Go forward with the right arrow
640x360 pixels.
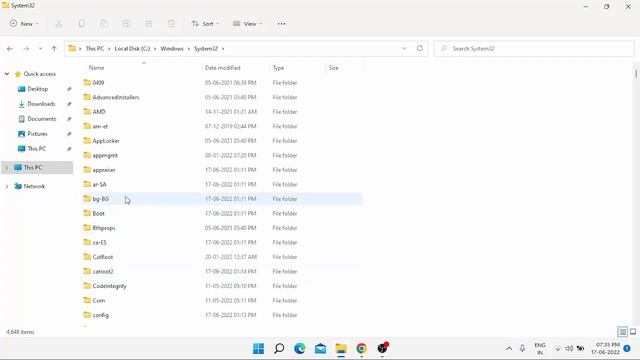coord(26,49)
